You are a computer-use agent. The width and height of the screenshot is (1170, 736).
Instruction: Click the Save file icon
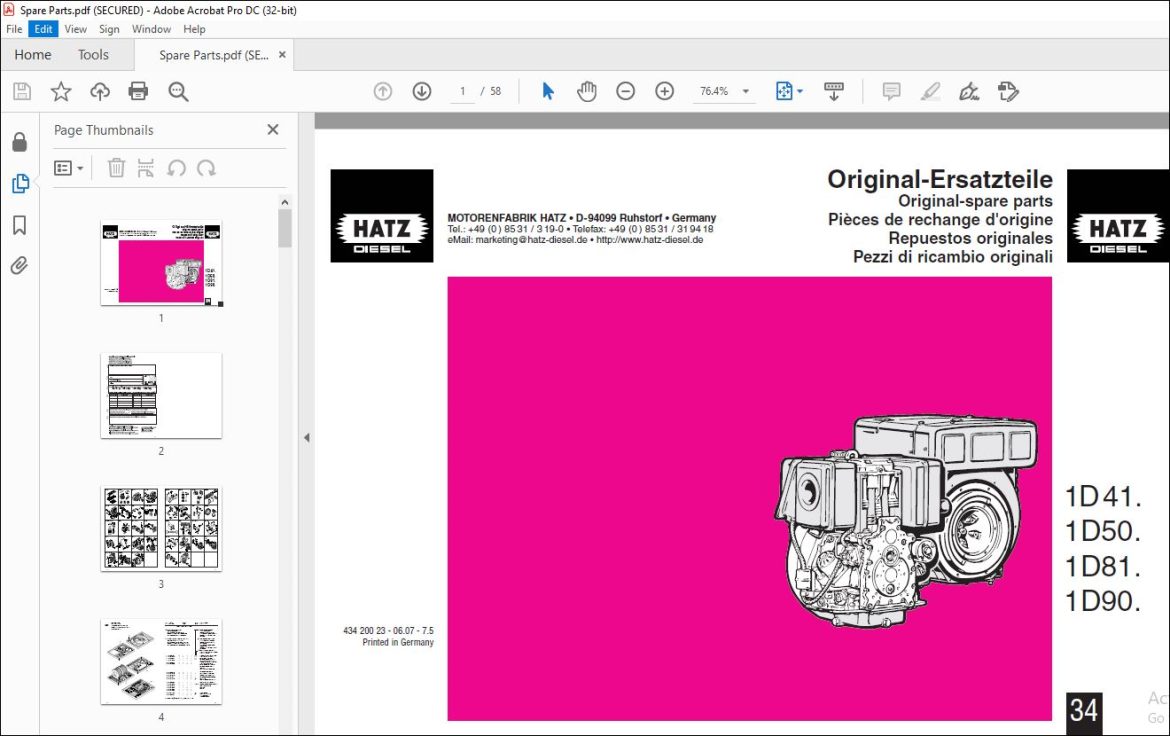(22, 91)
